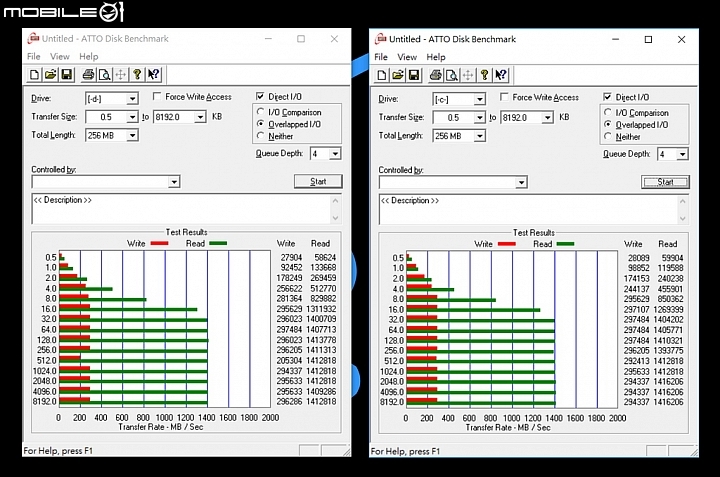Open Help menu in right ATTO window
The height and width of the screenshot is (477, 720).
point(436,57)
